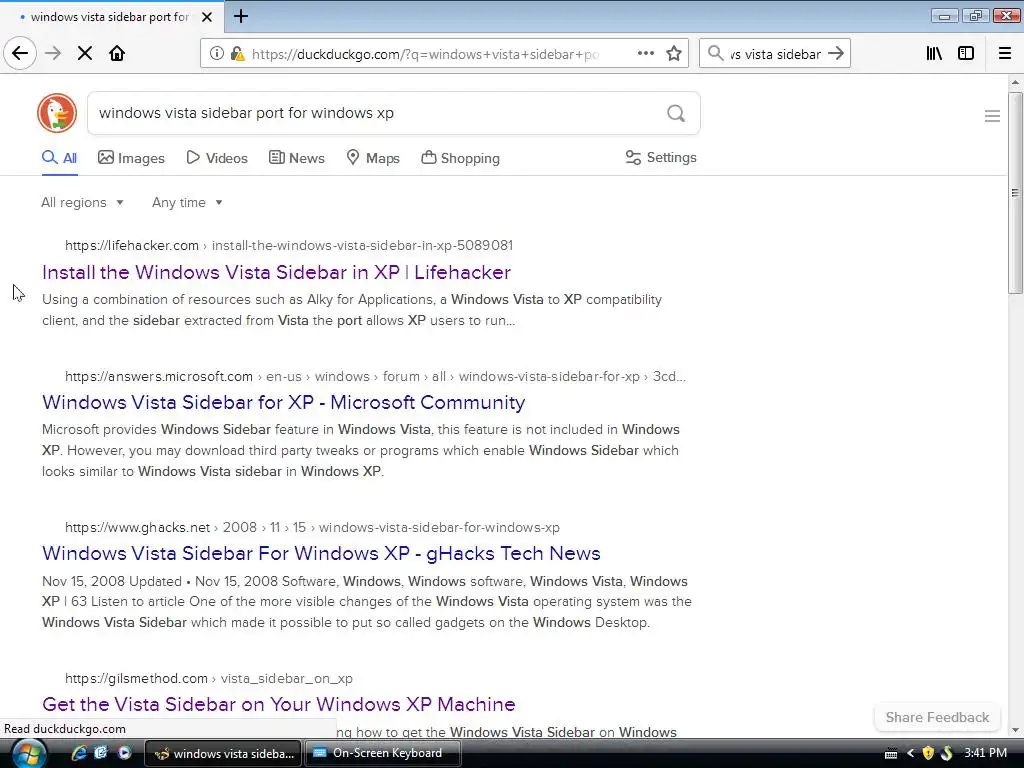
Task: Click the scrollbar up arrow
Action: [x=1015, y=82]
